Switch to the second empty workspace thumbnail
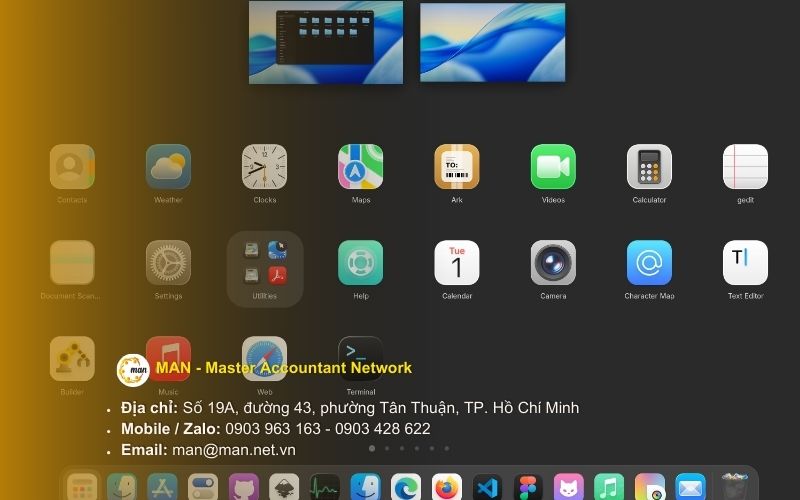Viewport: 800px width, 500px height. pyautogui.click(x=492, y=42)
